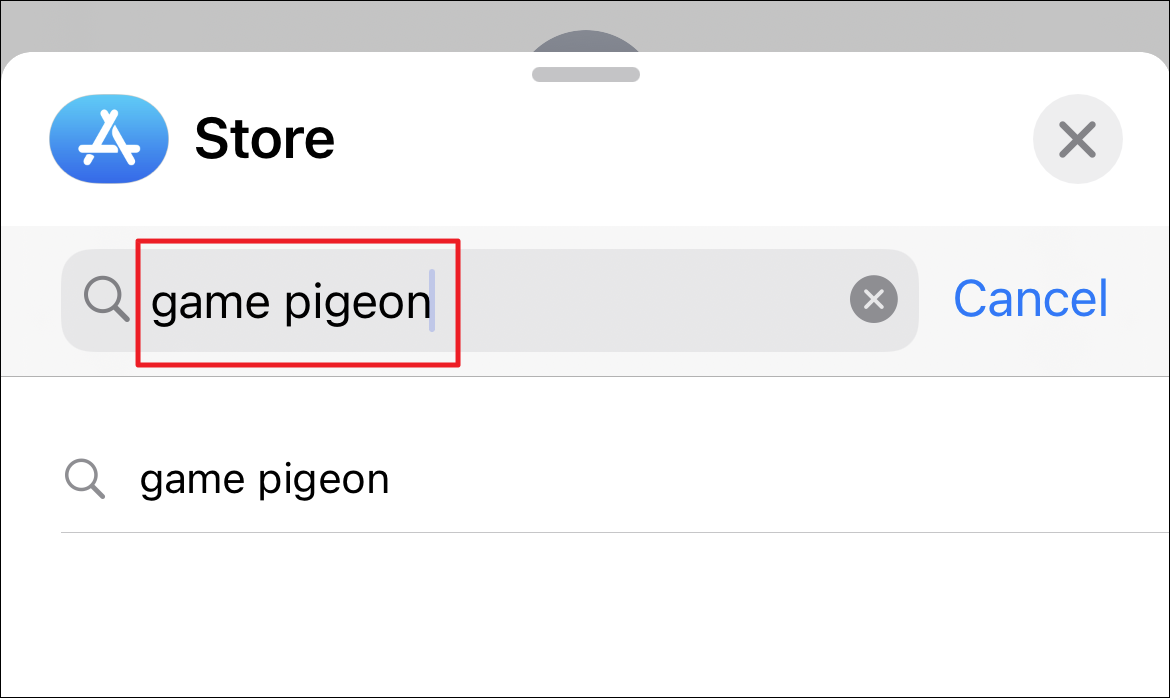
Task: Tap the empty part of the search bar
Action: tap(642, 300)
